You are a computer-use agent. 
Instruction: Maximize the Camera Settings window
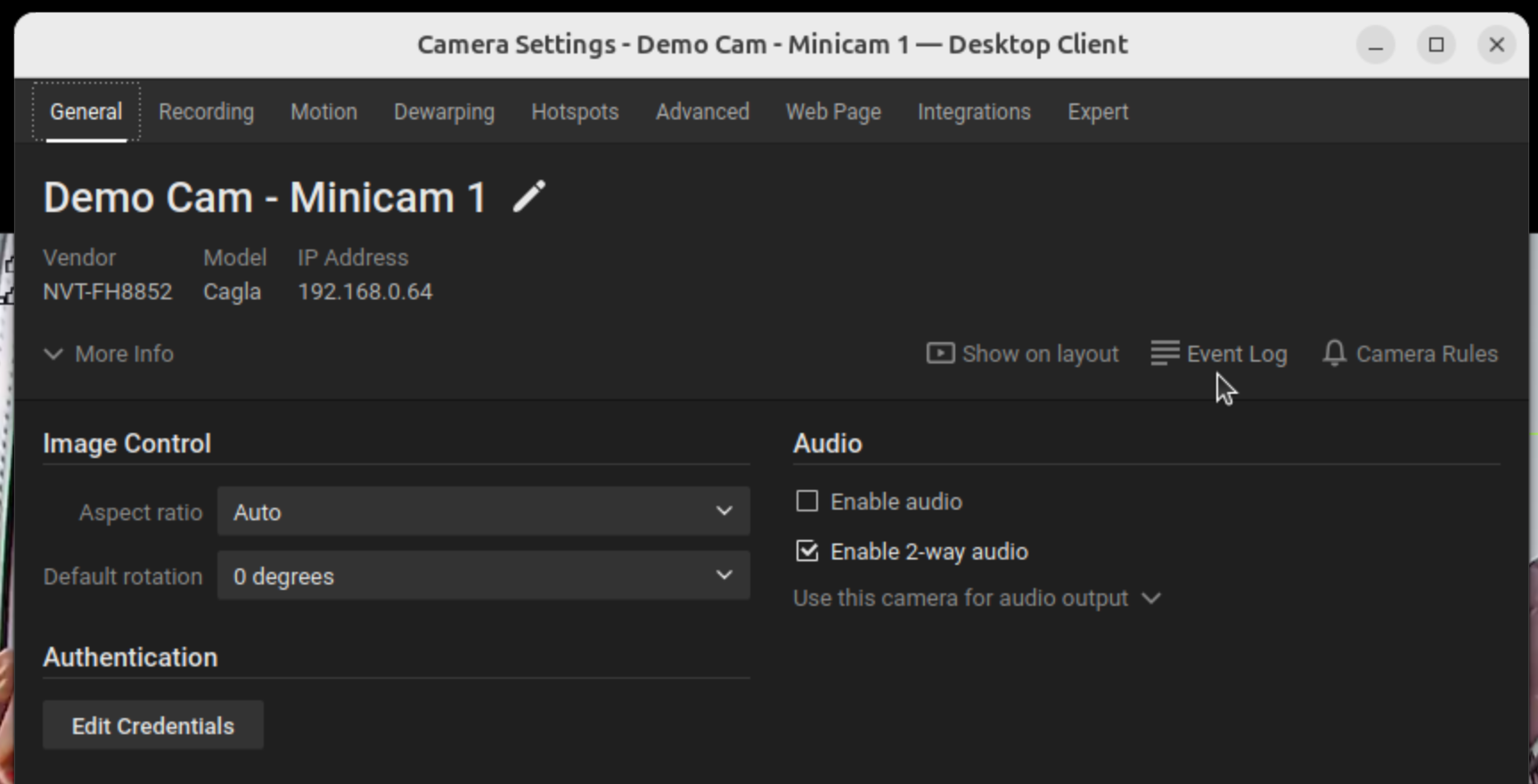pyautogui.click(x=1436, y=45)
